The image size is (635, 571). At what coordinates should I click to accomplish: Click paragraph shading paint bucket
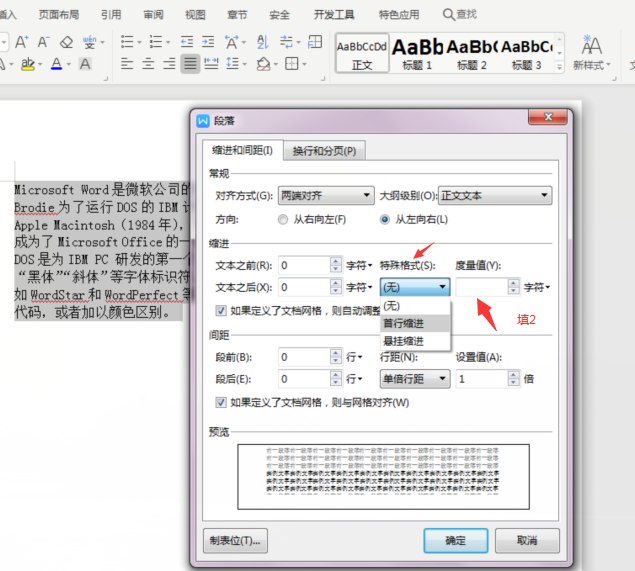[x=264, y=64]
